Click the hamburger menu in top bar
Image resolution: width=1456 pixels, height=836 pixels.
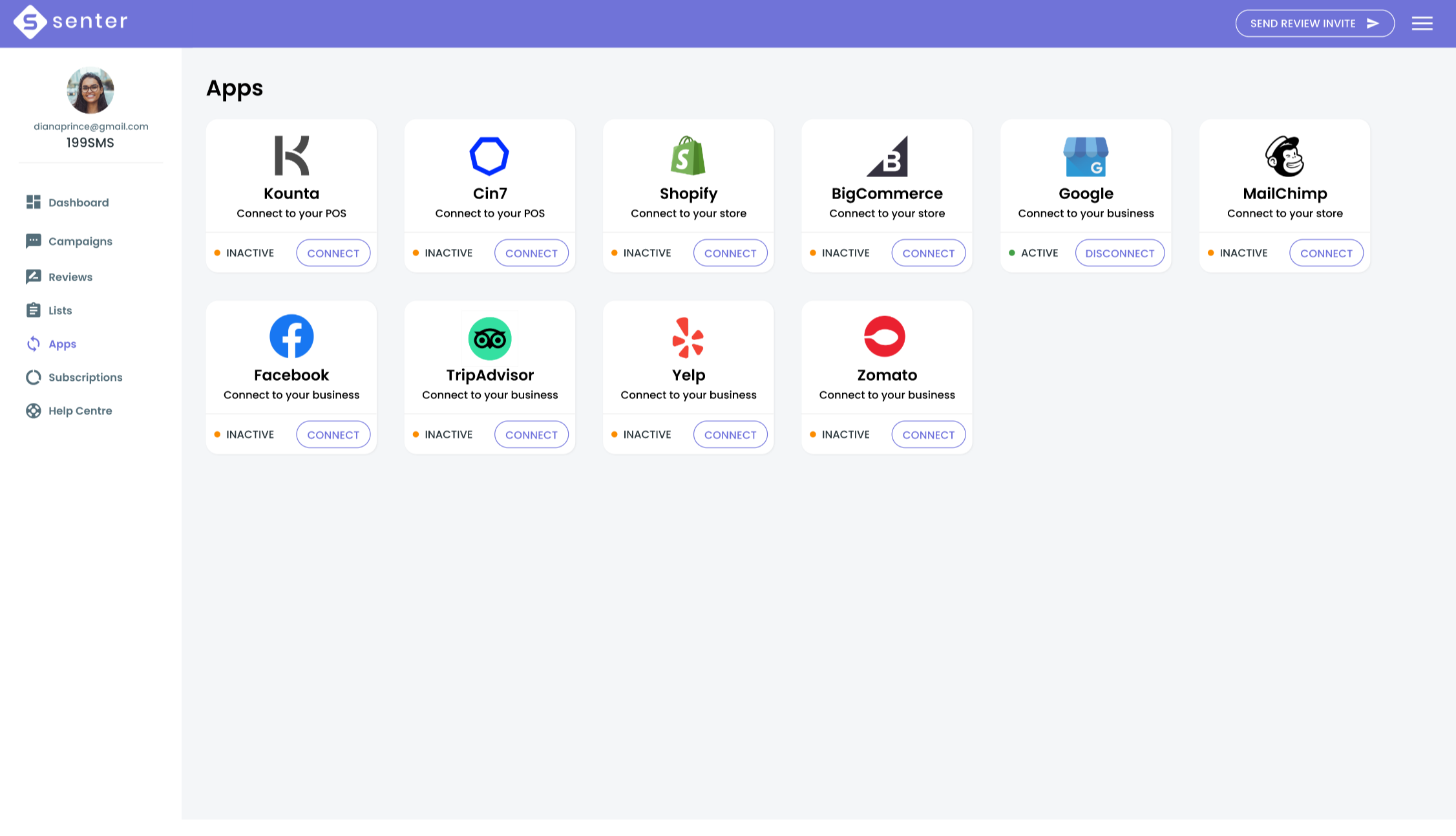pyautogui.click(x=1422, y=23)
